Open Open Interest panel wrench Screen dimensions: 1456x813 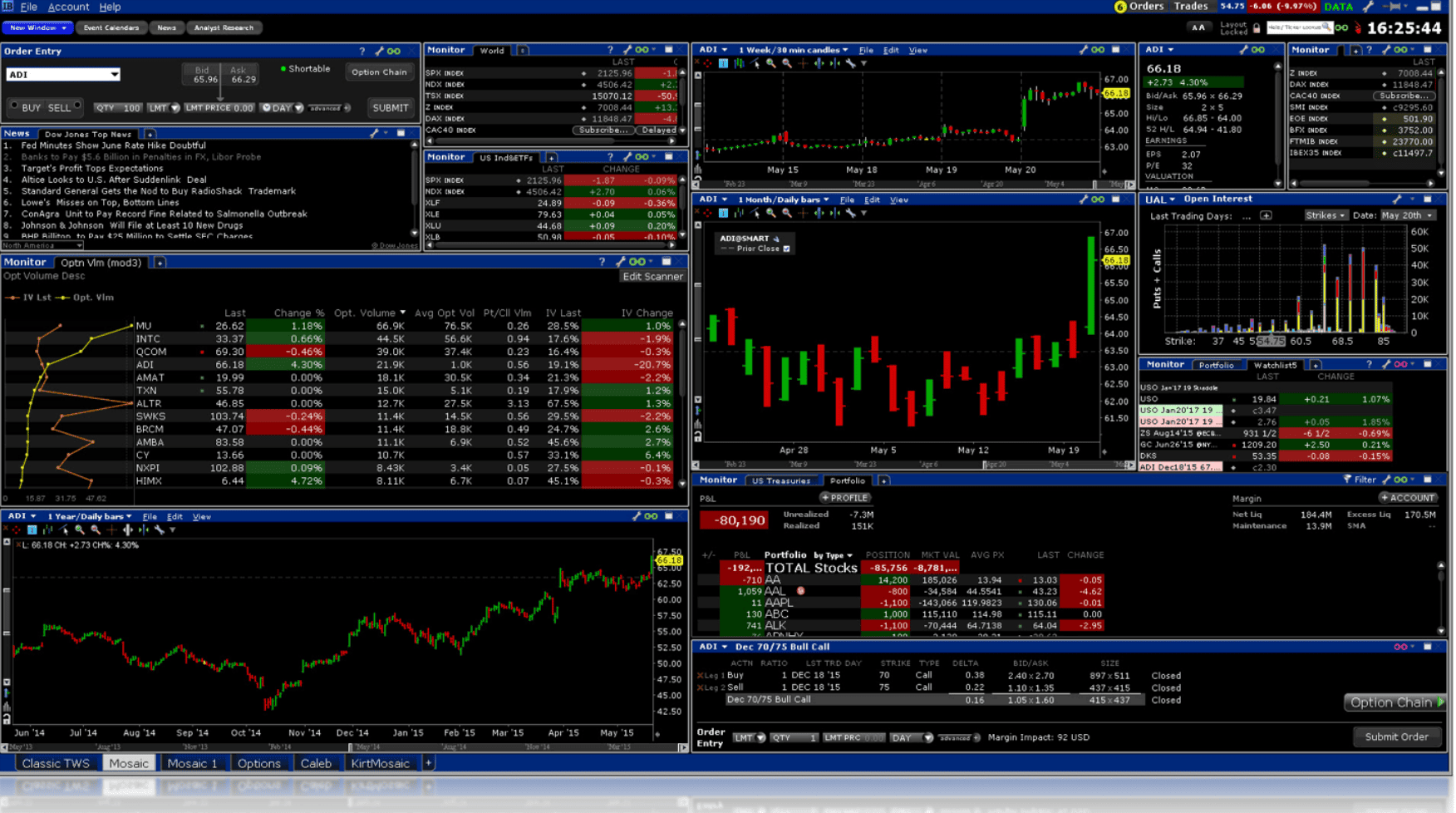[x=1397, y=200]
